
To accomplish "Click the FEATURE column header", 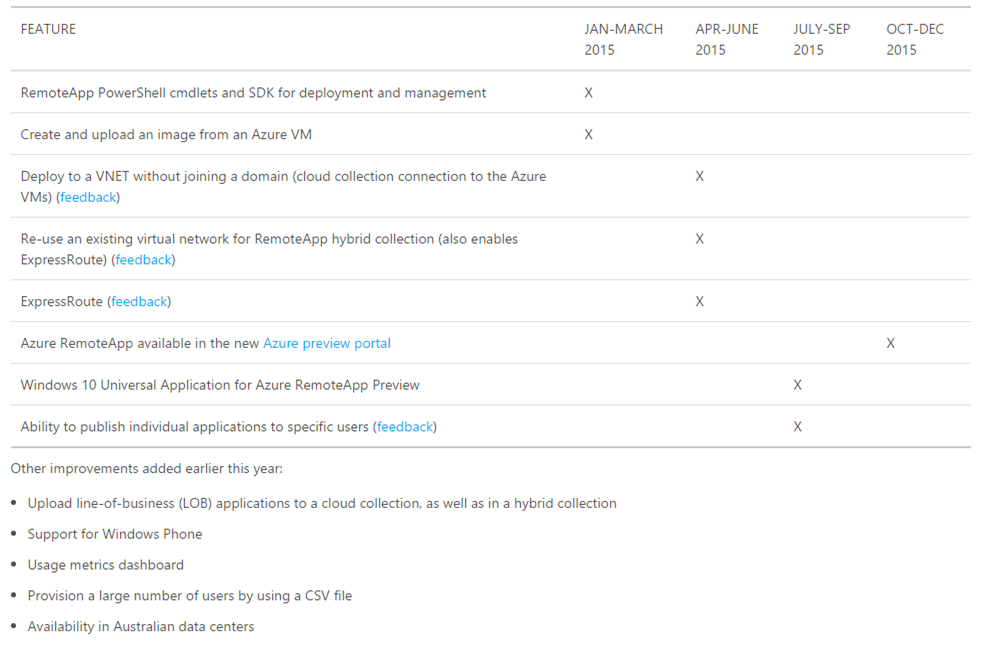I will [x=48, y=29].
